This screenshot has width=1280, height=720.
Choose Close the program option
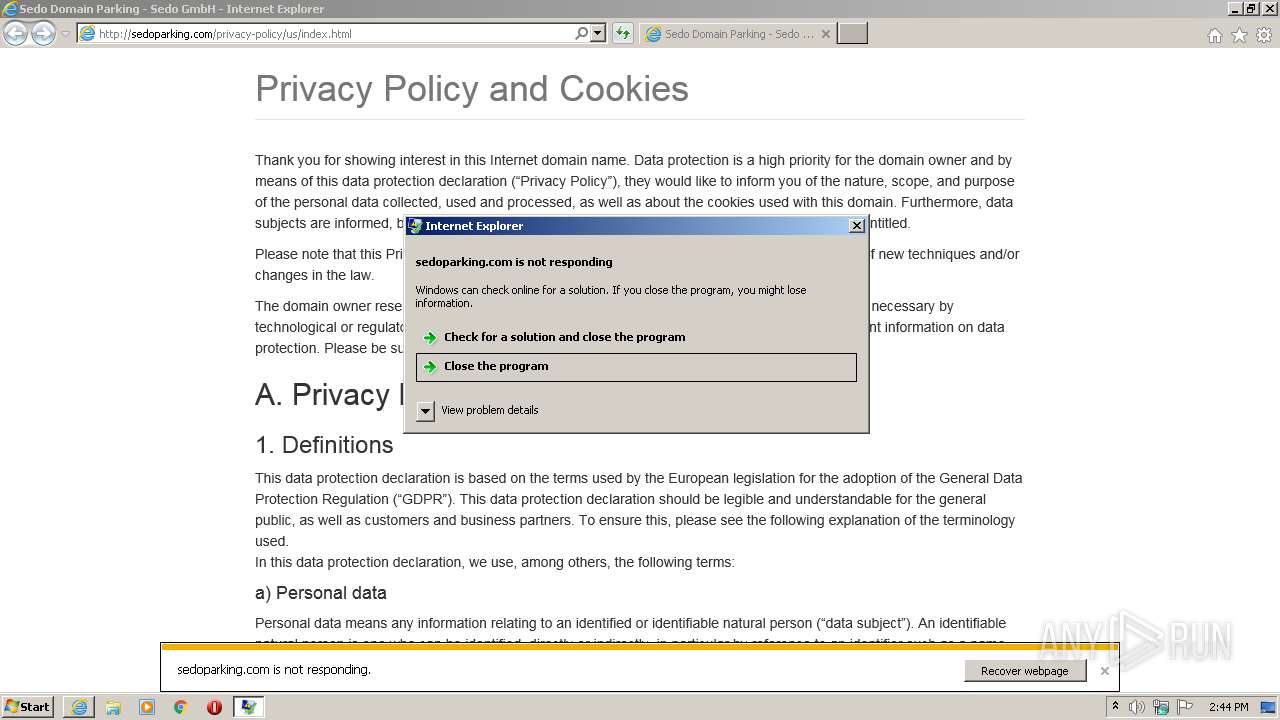(636, 367)
